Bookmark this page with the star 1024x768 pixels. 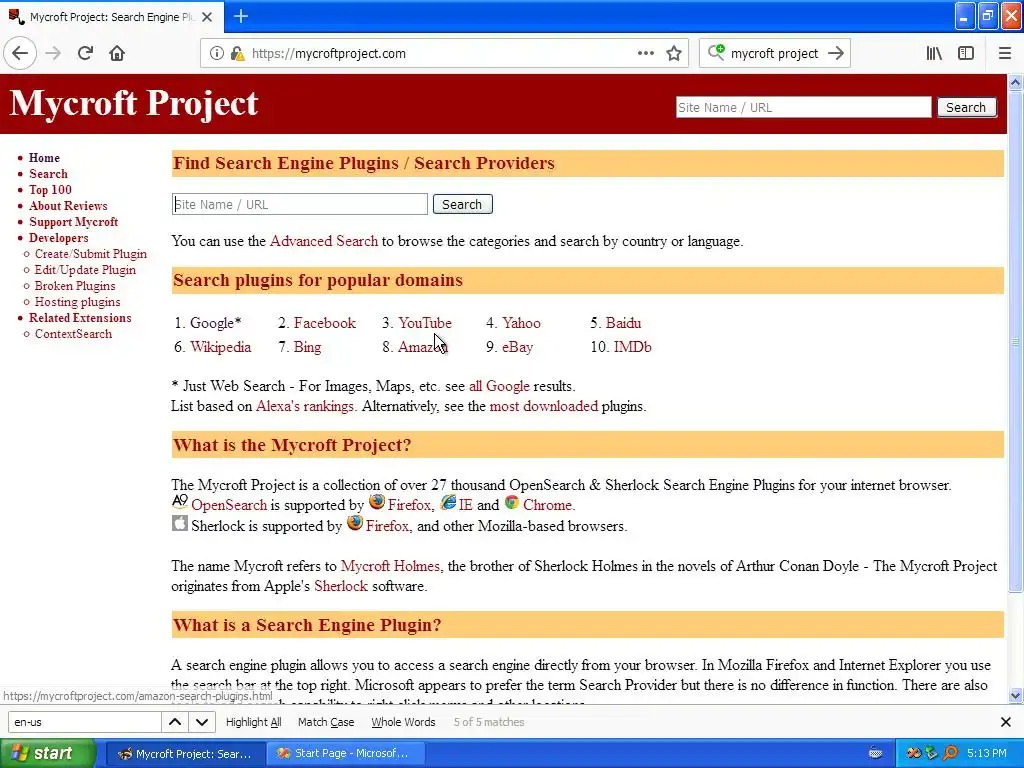pos(674,54)
